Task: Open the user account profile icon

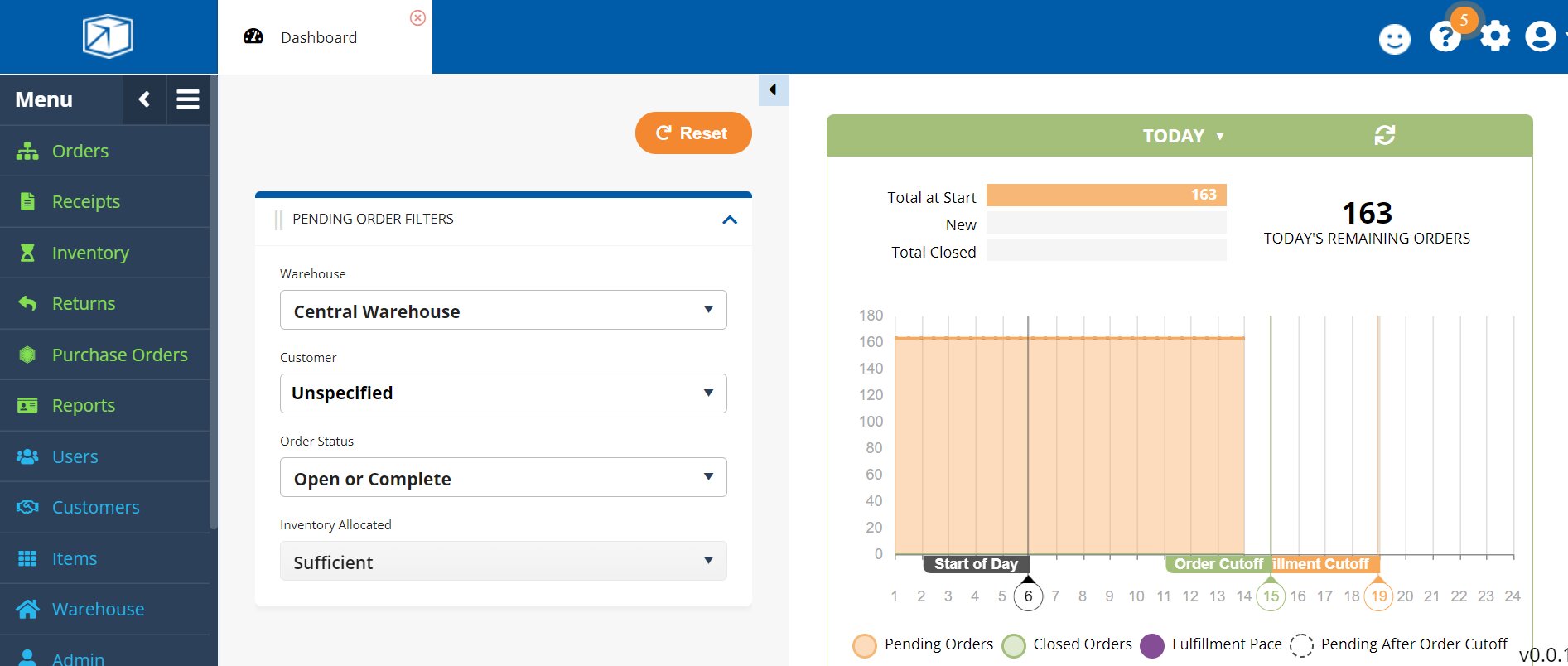Action: click(x=1540, y=36)
